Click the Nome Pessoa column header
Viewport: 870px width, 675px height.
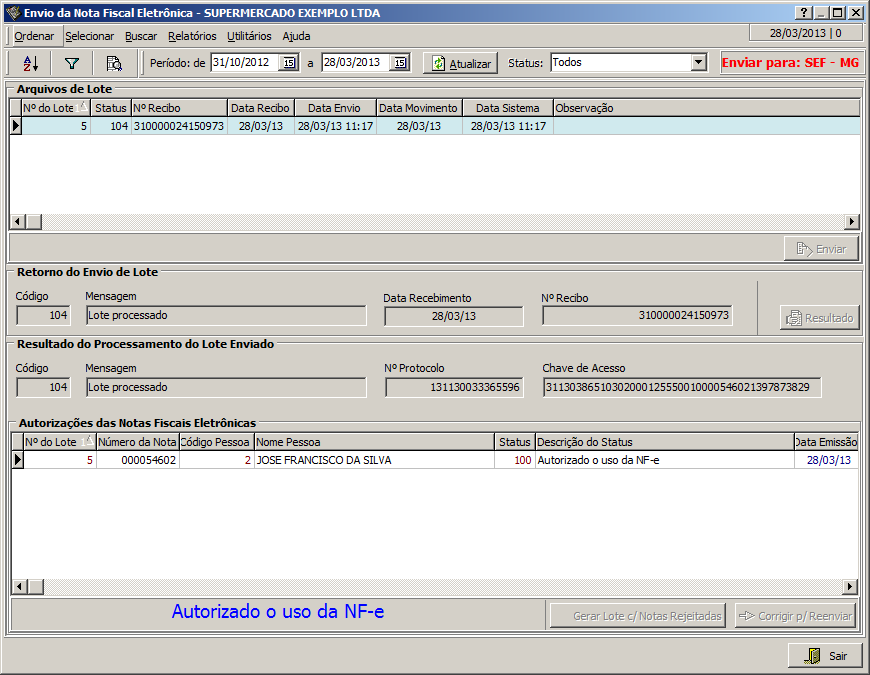pyautogui.click(x=373, y=442)
